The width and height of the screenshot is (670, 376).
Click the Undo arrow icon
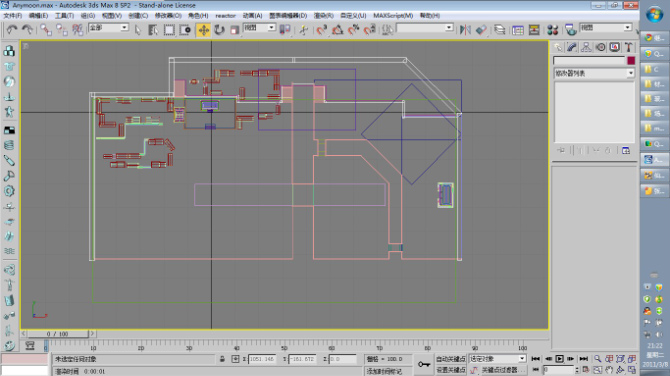(12, 29)
